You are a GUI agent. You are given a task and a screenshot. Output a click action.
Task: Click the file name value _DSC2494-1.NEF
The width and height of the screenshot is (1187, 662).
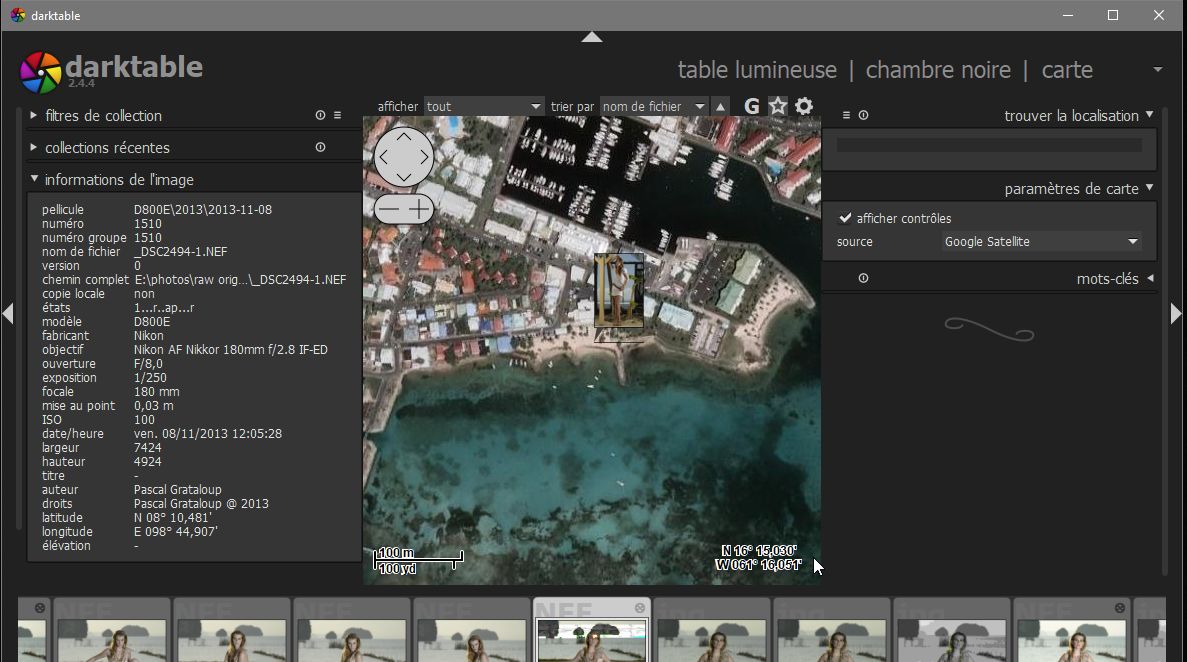pyautogui.click(x=180, y=251)
